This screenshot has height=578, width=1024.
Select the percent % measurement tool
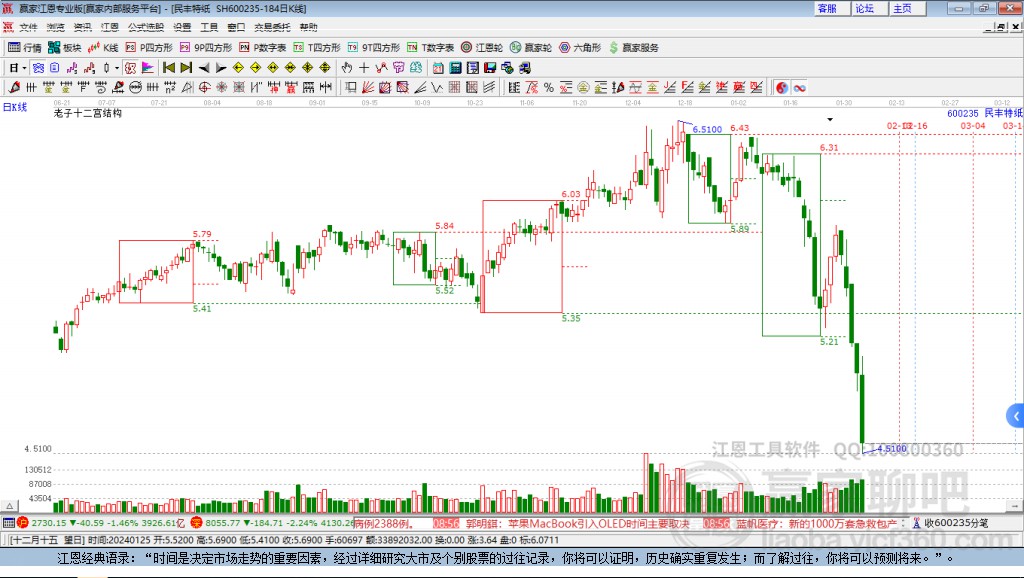point(549,88)
